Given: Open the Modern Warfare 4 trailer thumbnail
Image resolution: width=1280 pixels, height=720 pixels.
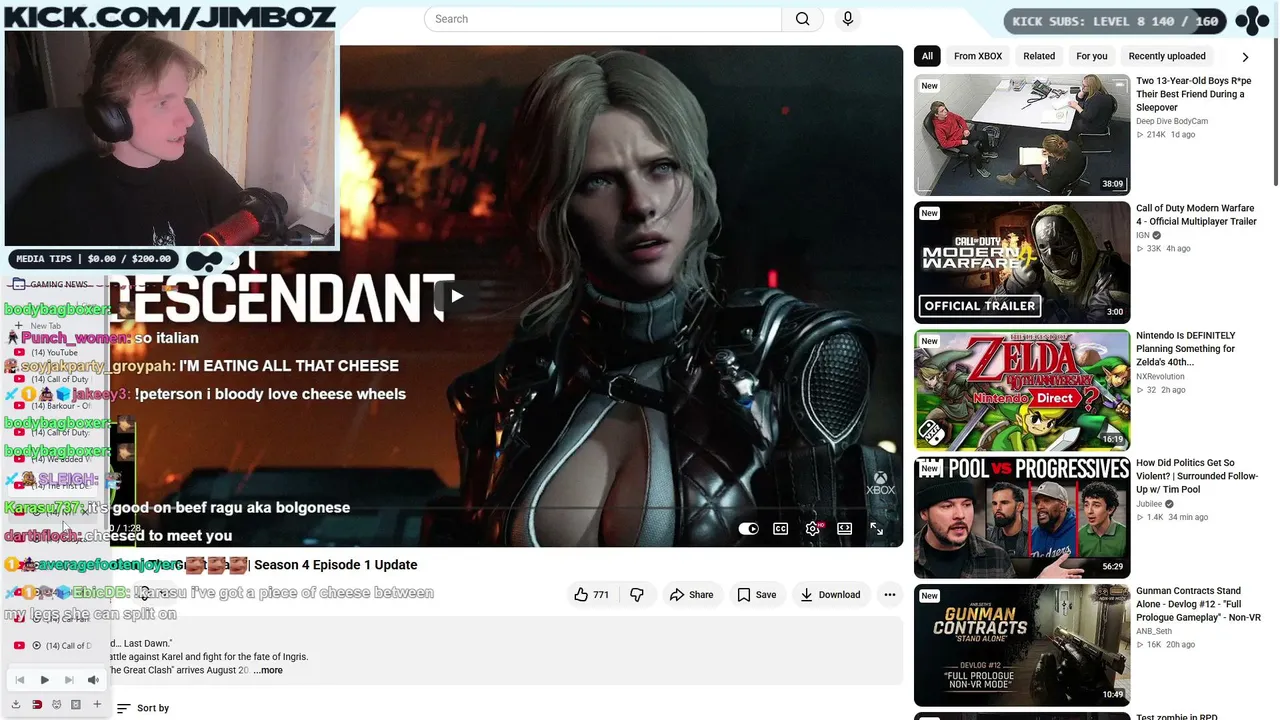Looking at the screenshot, I should click(x=1022, y=263).
